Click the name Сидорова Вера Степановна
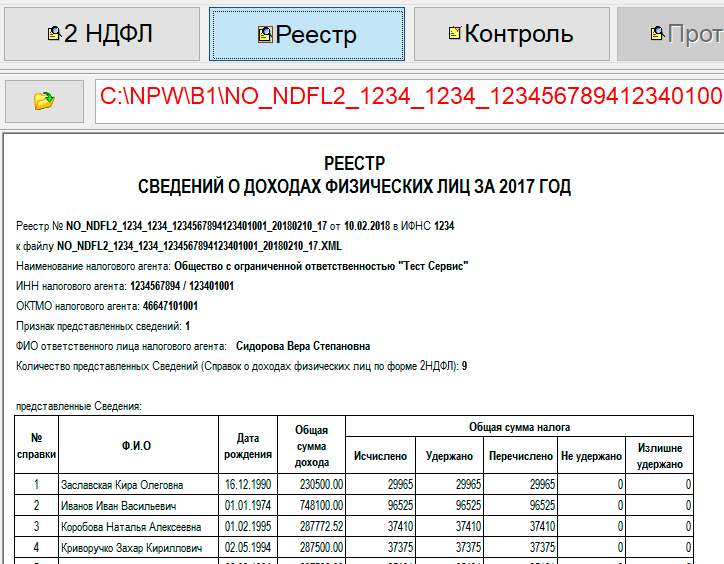Viewport: 724px width, 564px height. (303, 346)
